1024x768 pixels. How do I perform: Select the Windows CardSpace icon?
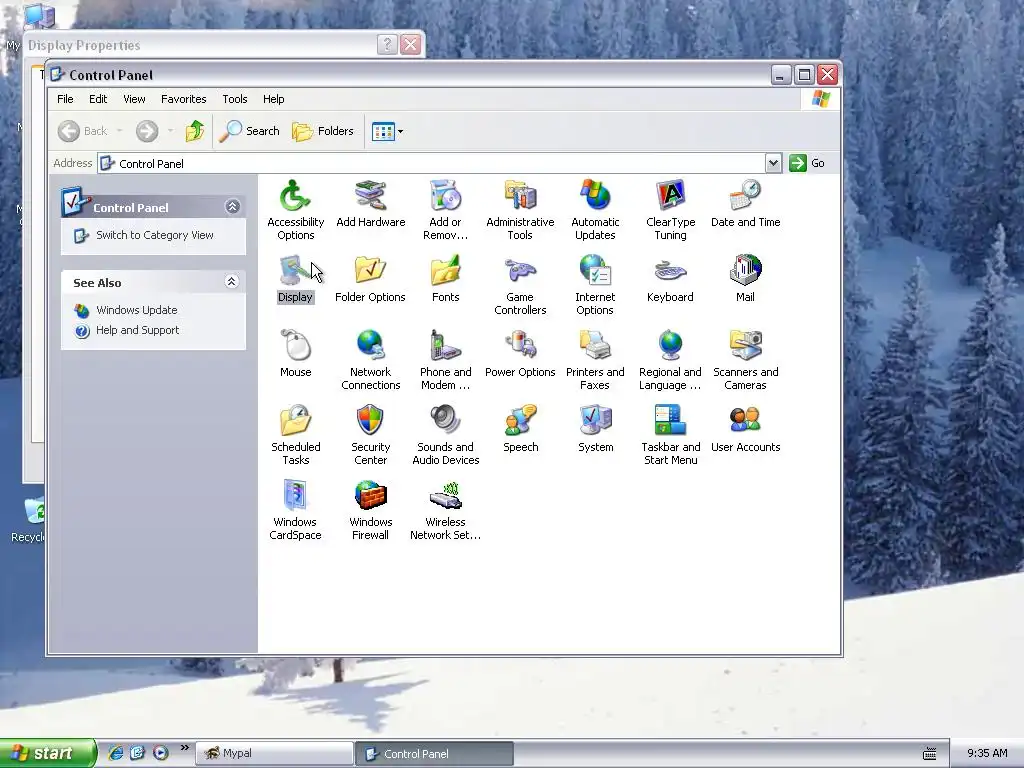point(295,496)
